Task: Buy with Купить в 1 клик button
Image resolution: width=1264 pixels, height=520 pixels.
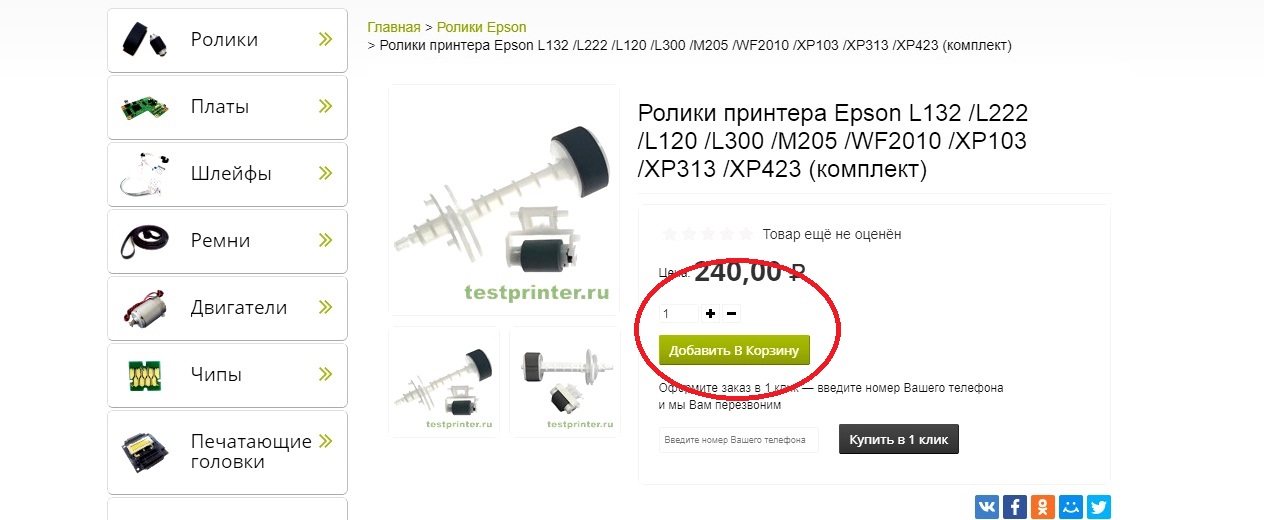Action: coord(899,440)
